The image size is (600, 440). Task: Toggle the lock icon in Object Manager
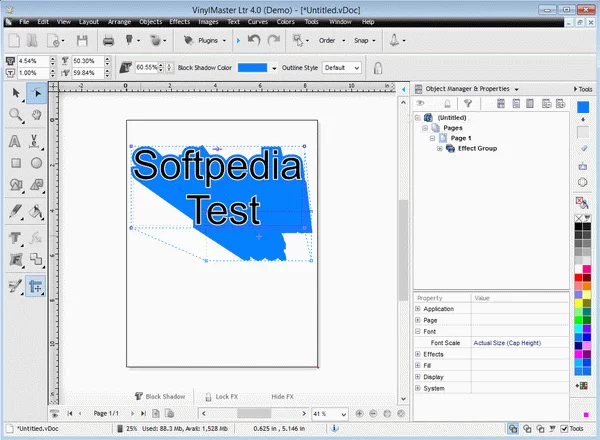445,103
